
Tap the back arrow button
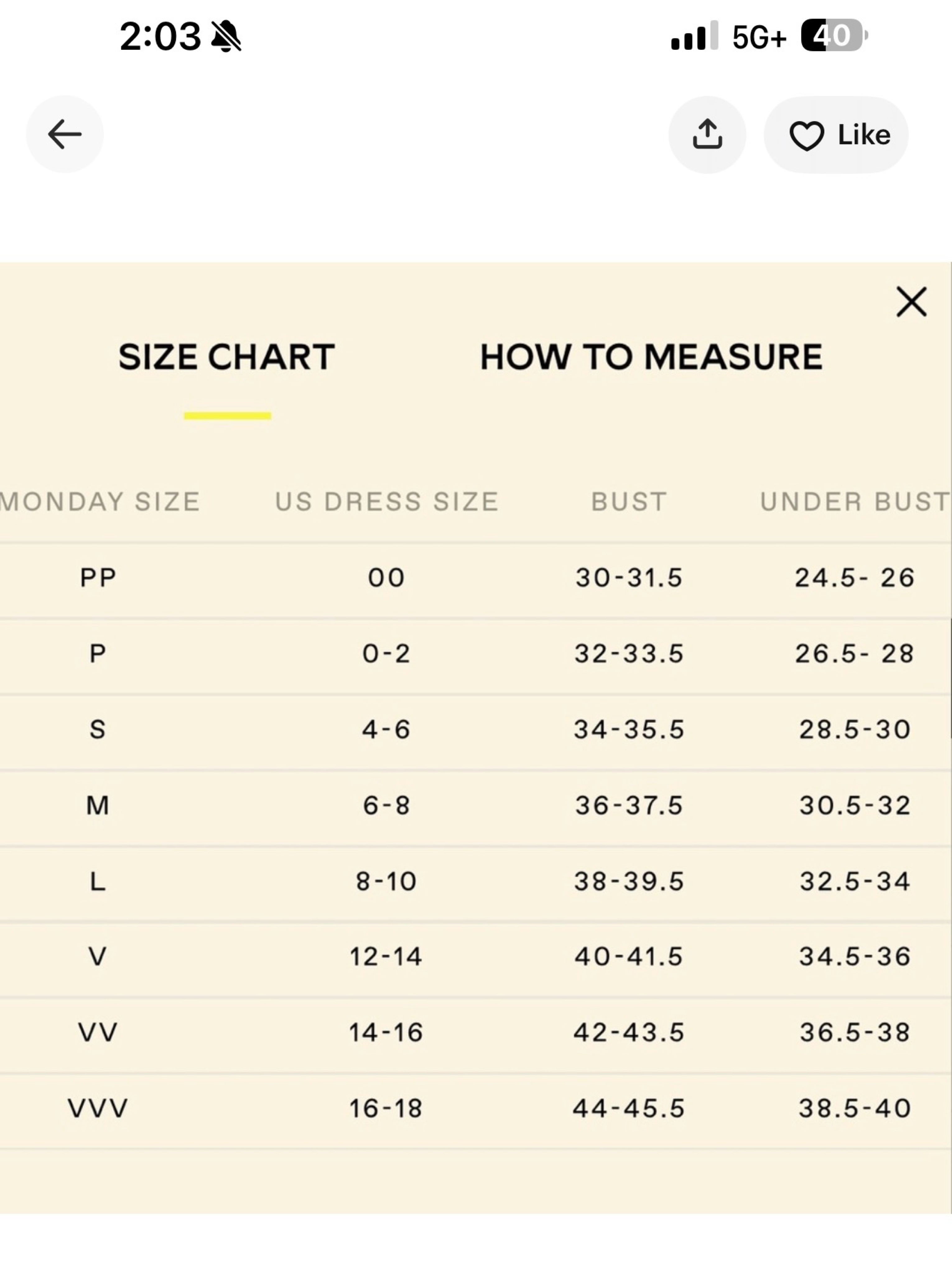click(x=64, y=134)
